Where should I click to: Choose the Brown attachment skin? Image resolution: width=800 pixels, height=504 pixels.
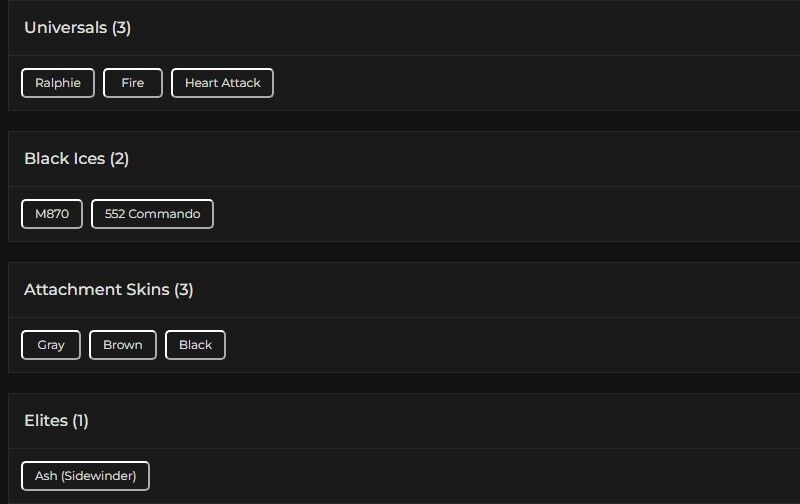(123, 345)
